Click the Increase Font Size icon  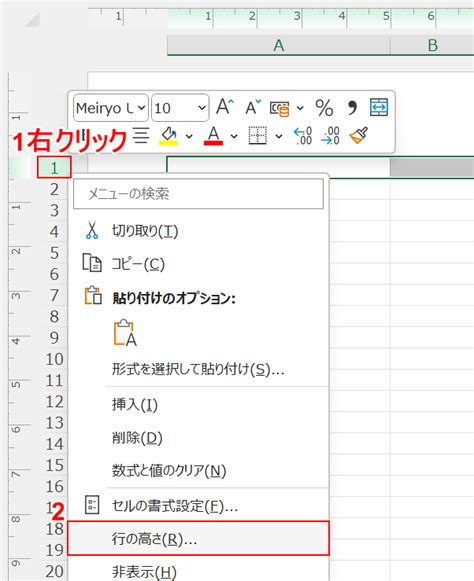[x=225, y=107]
